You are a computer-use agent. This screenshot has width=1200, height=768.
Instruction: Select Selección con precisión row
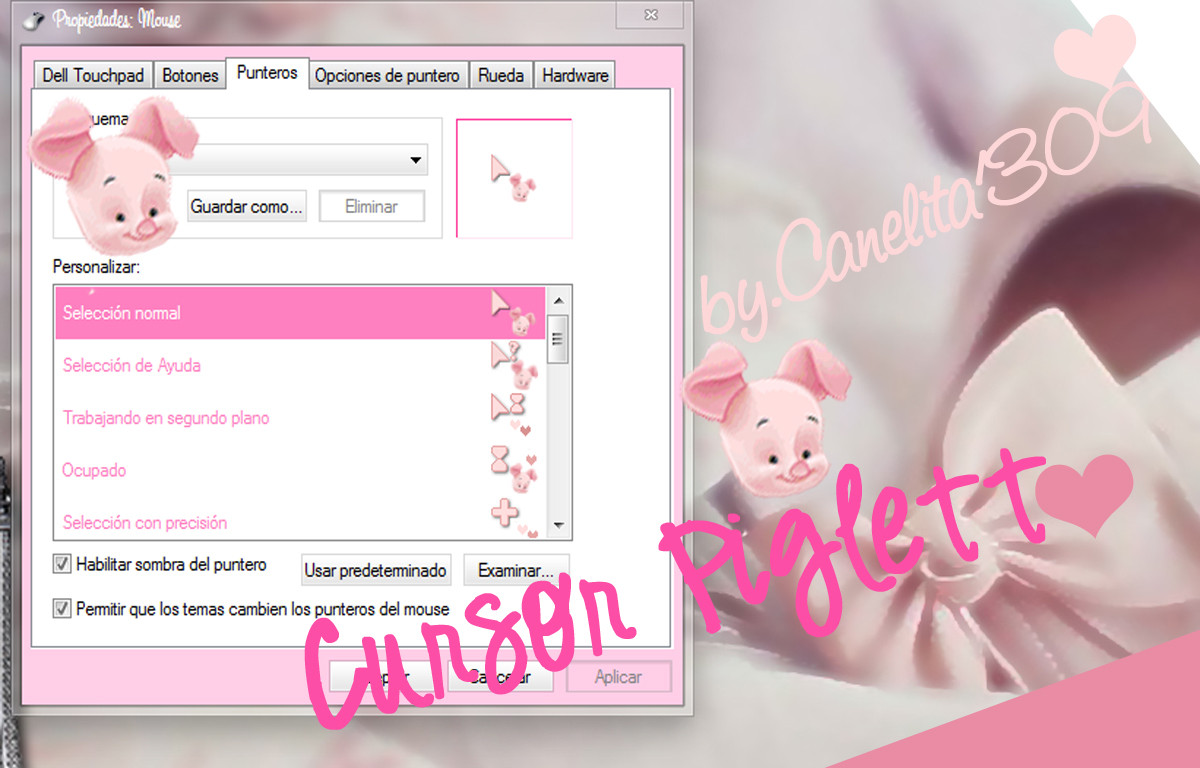click(x=300, y=520)
